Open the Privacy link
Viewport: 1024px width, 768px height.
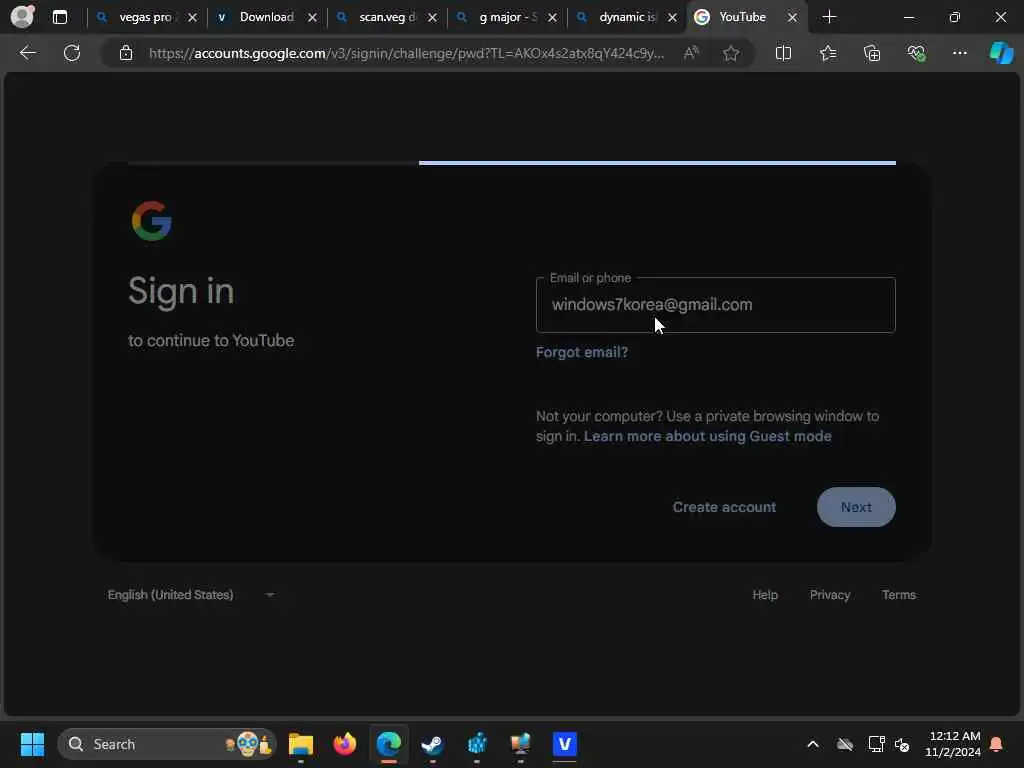[x=830, y=595]
